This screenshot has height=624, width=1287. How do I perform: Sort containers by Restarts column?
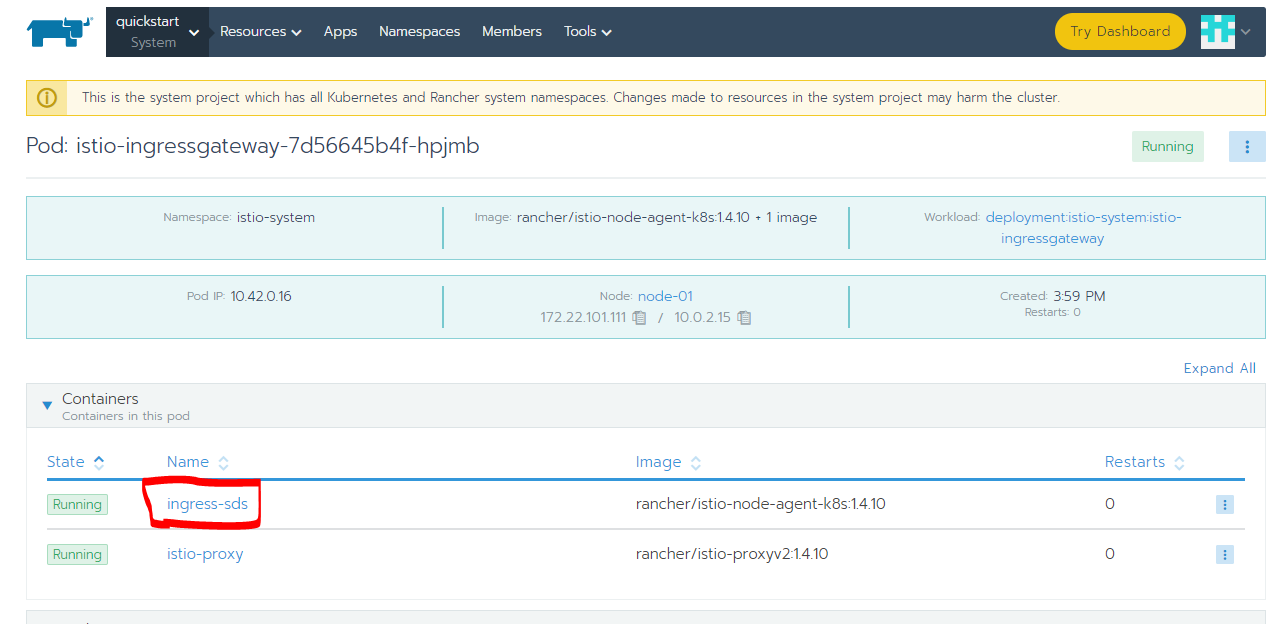pyautogui.click(x=1144, y=462)
